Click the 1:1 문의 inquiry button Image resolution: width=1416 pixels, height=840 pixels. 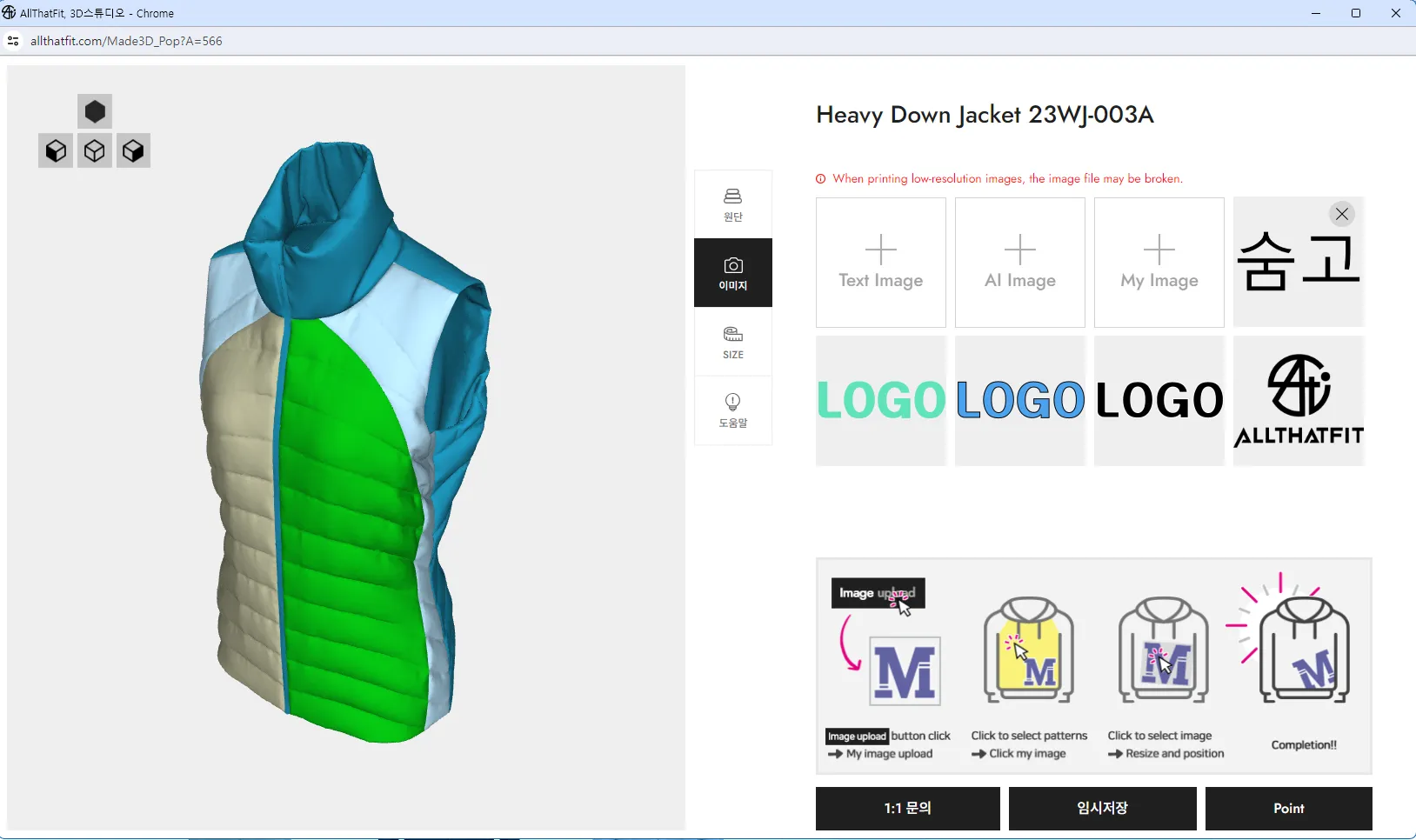(907, 809)
